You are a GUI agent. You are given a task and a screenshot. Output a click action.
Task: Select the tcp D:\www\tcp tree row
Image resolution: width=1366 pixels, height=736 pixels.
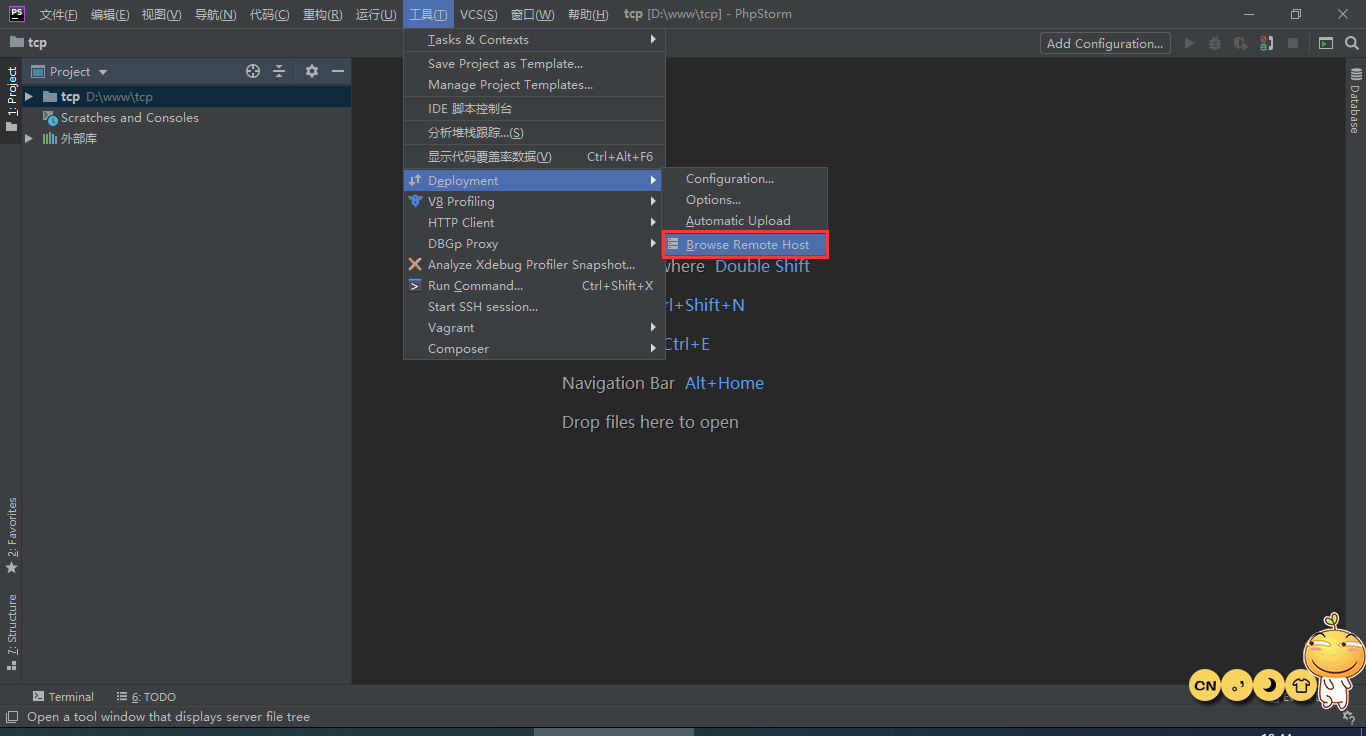click(187, 97)
